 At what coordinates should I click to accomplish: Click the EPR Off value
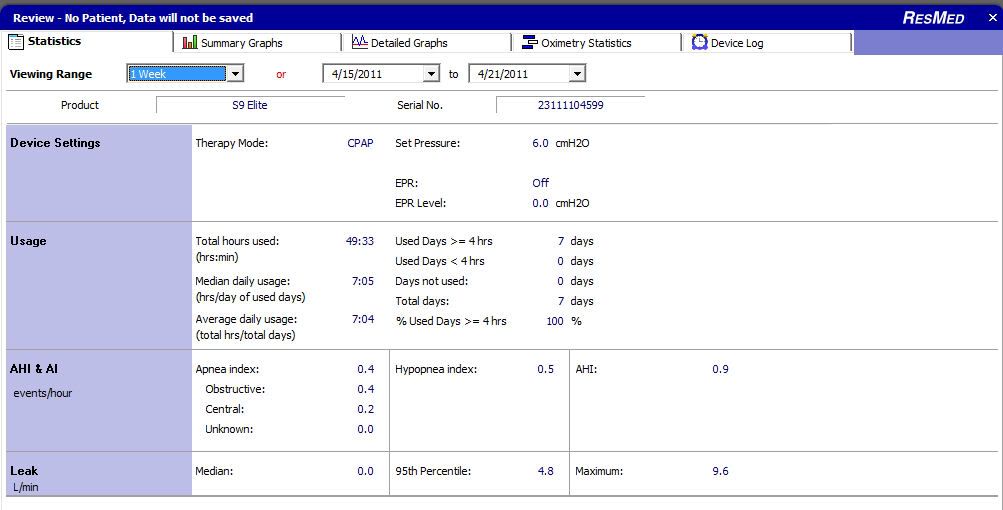[541, 183]
